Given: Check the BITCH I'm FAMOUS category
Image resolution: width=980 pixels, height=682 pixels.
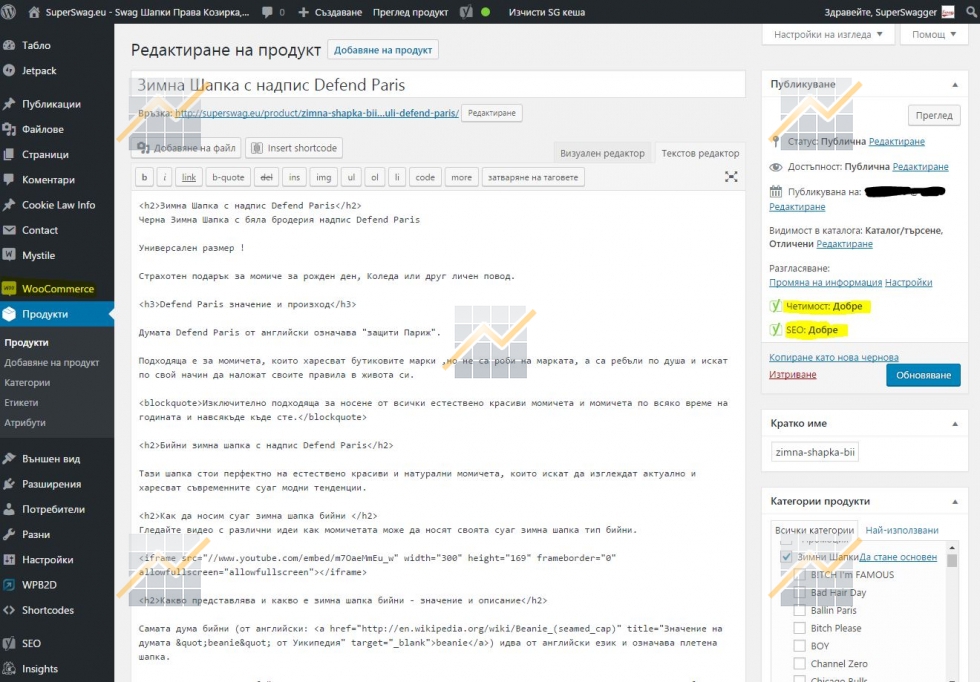Looking at the screenshot, I should (799, 574).
